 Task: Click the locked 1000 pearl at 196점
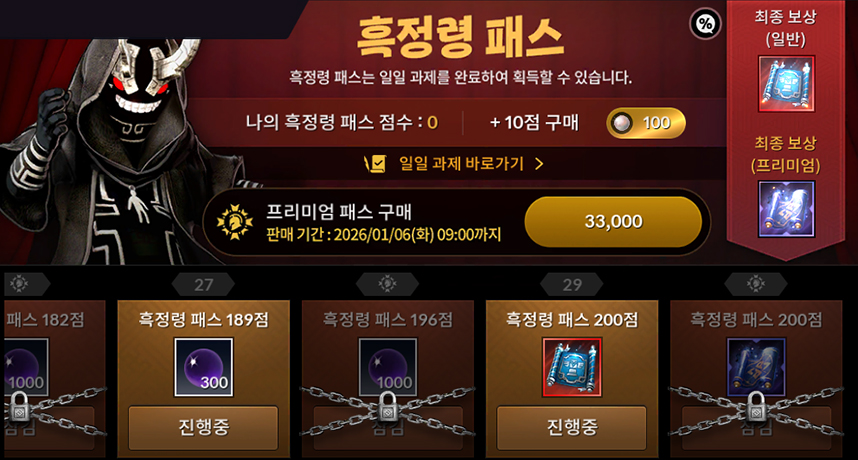[388, 367]
